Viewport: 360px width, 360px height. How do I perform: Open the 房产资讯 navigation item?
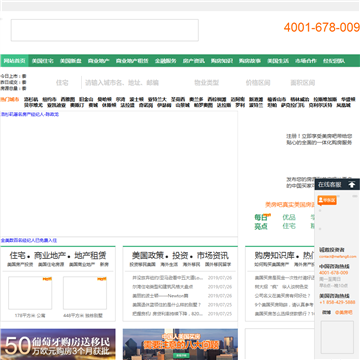tap(193, 61)
